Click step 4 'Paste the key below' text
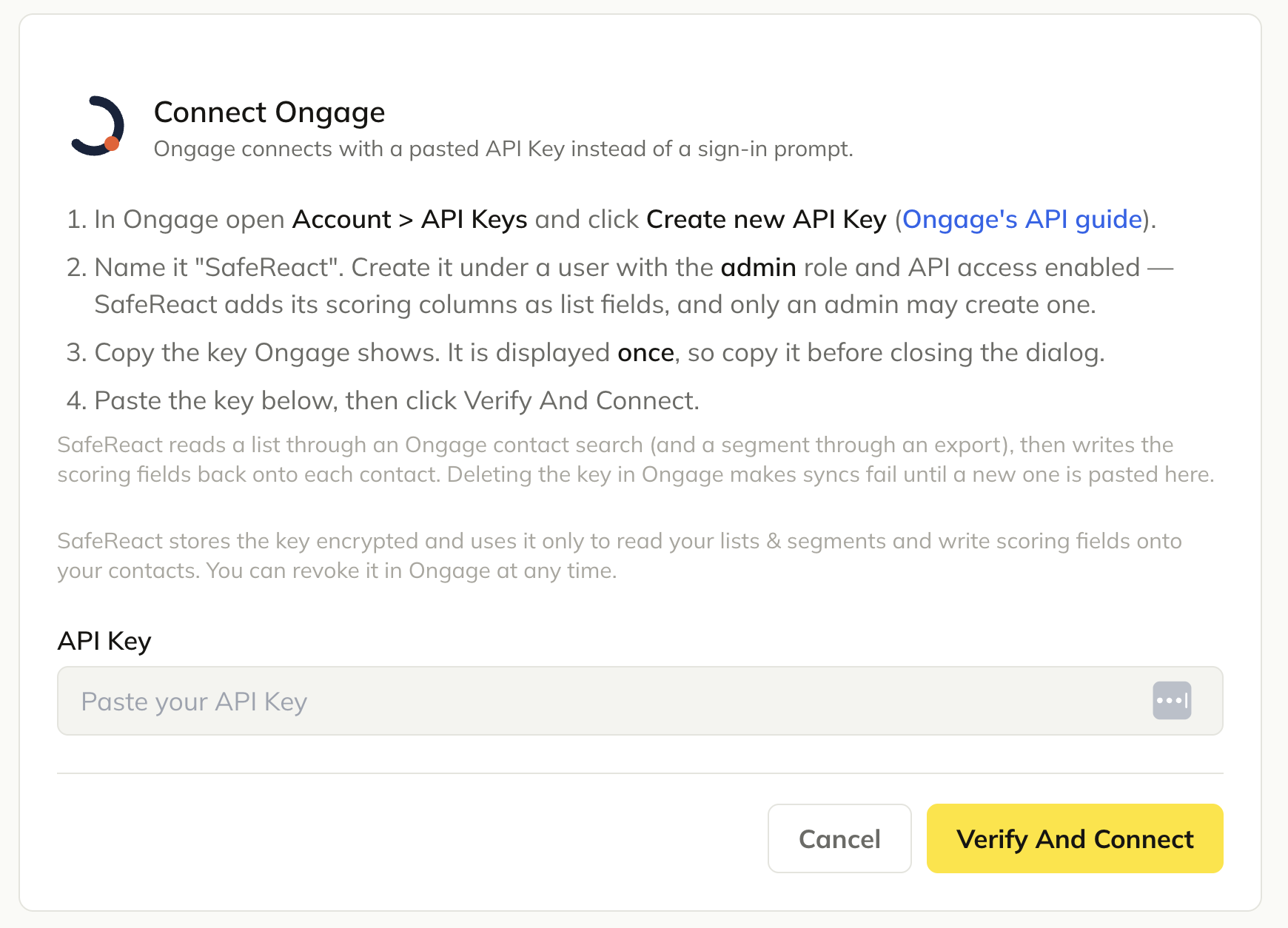This screenshot has width=1288, height=928. point(397,400)
